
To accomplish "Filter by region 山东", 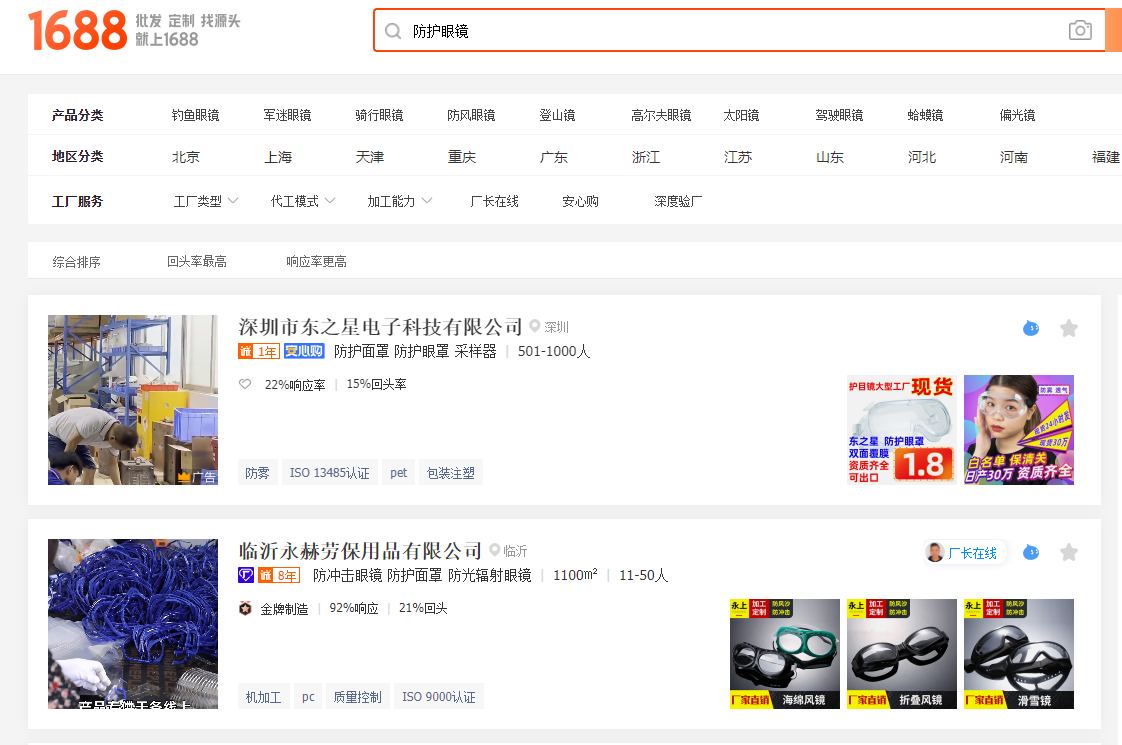I will 830,157.
